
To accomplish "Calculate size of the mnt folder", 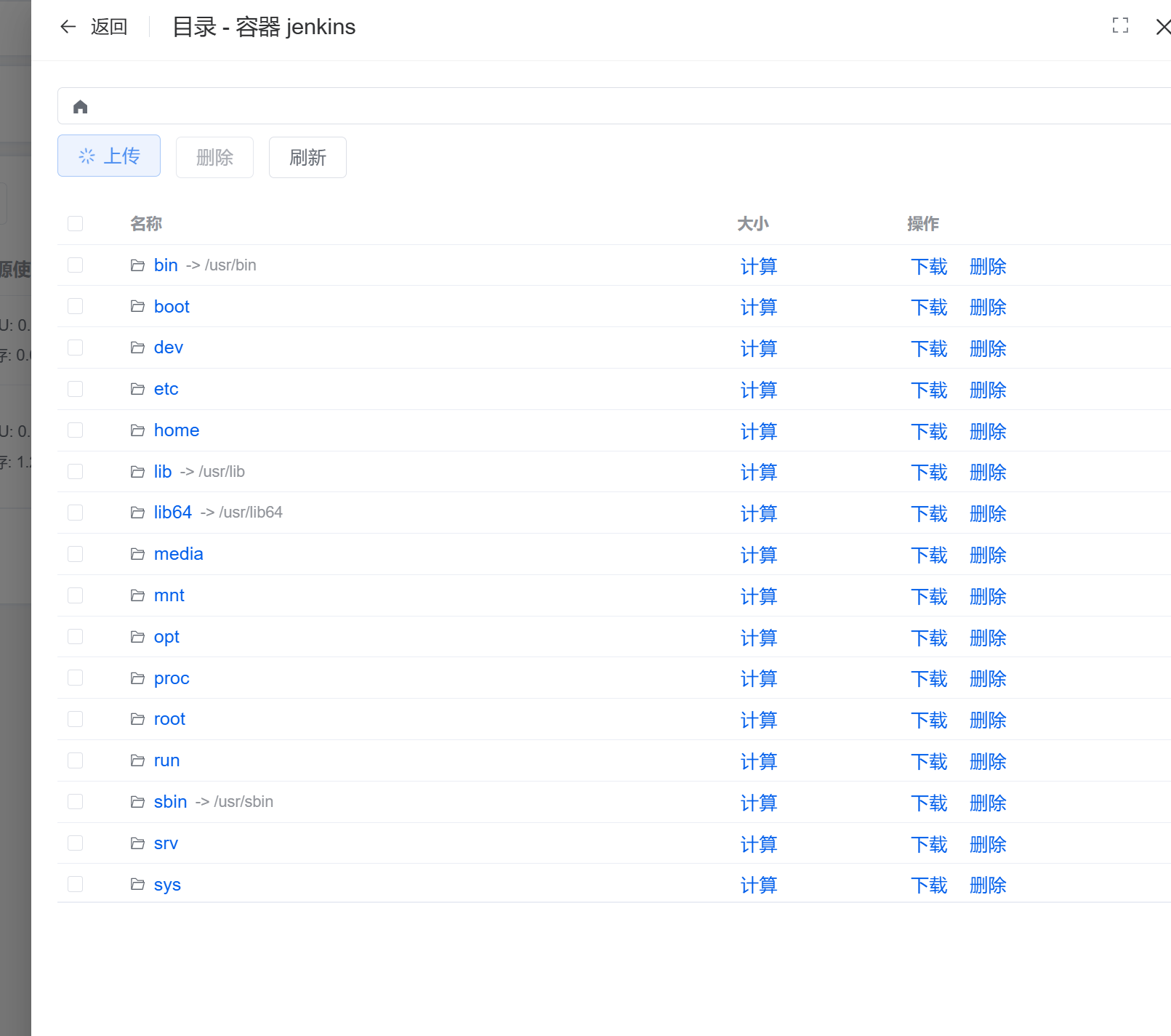I will coord(758,597).
